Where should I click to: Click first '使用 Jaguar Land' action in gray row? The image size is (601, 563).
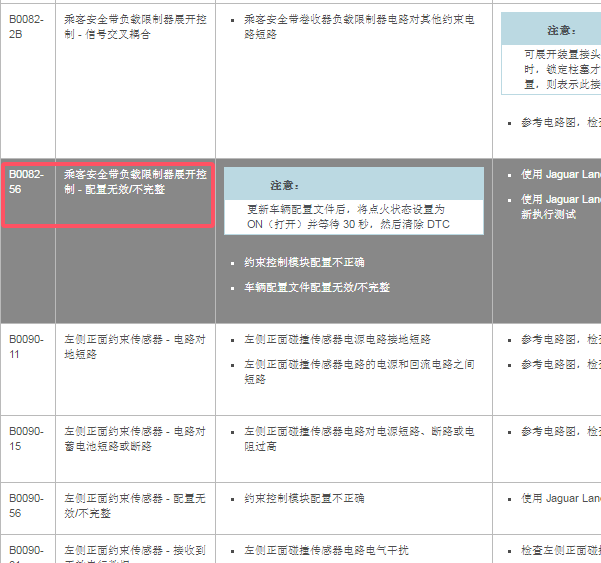[x=560, y=174]
